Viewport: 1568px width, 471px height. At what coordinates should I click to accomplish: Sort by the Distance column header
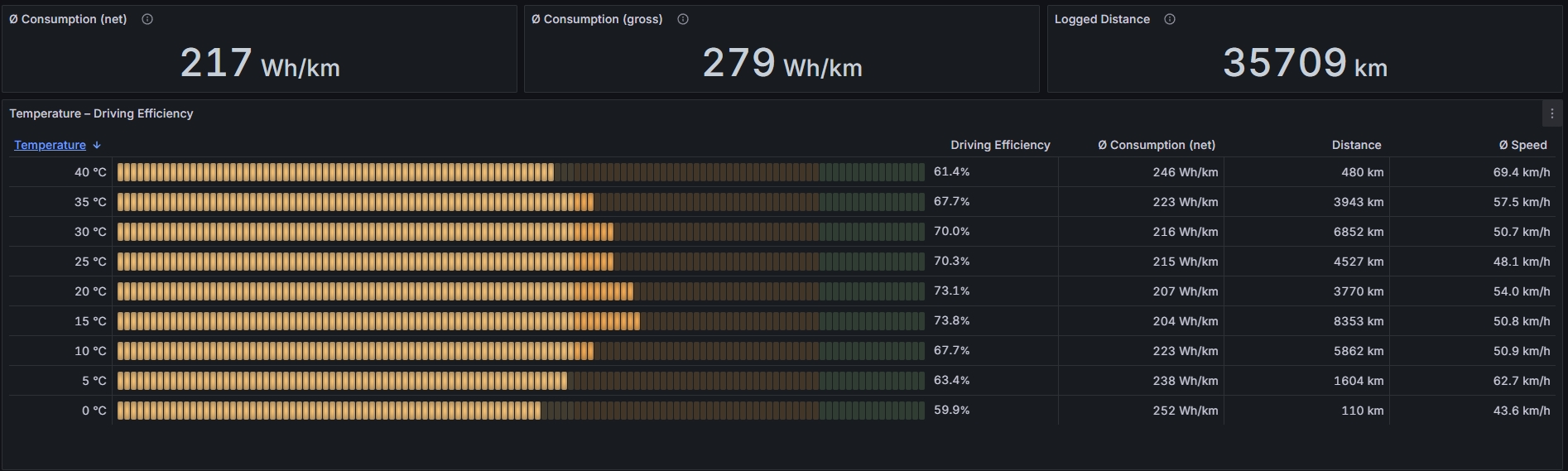point(1356,145)
